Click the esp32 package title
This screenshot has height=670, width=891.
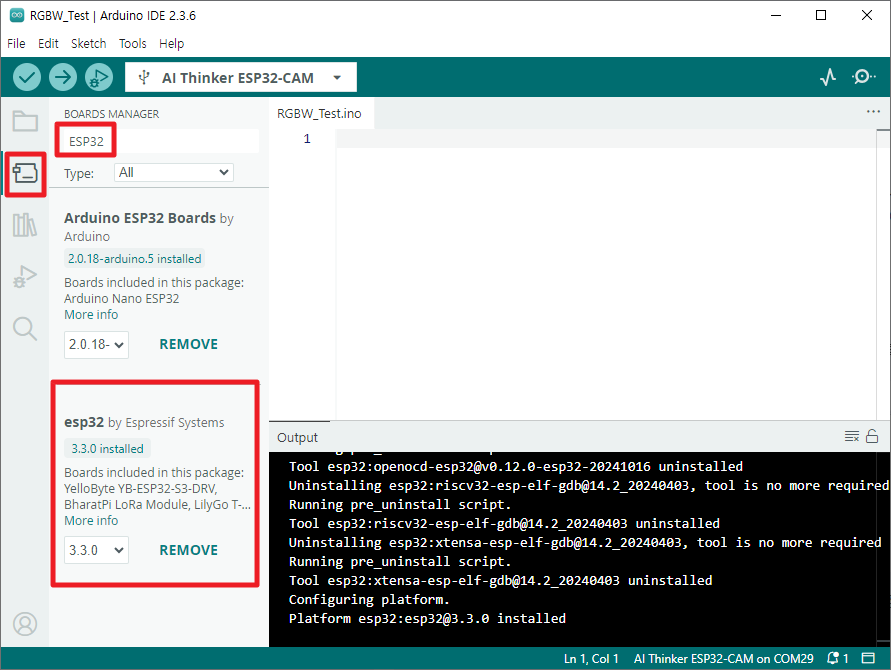pos(84,422)
